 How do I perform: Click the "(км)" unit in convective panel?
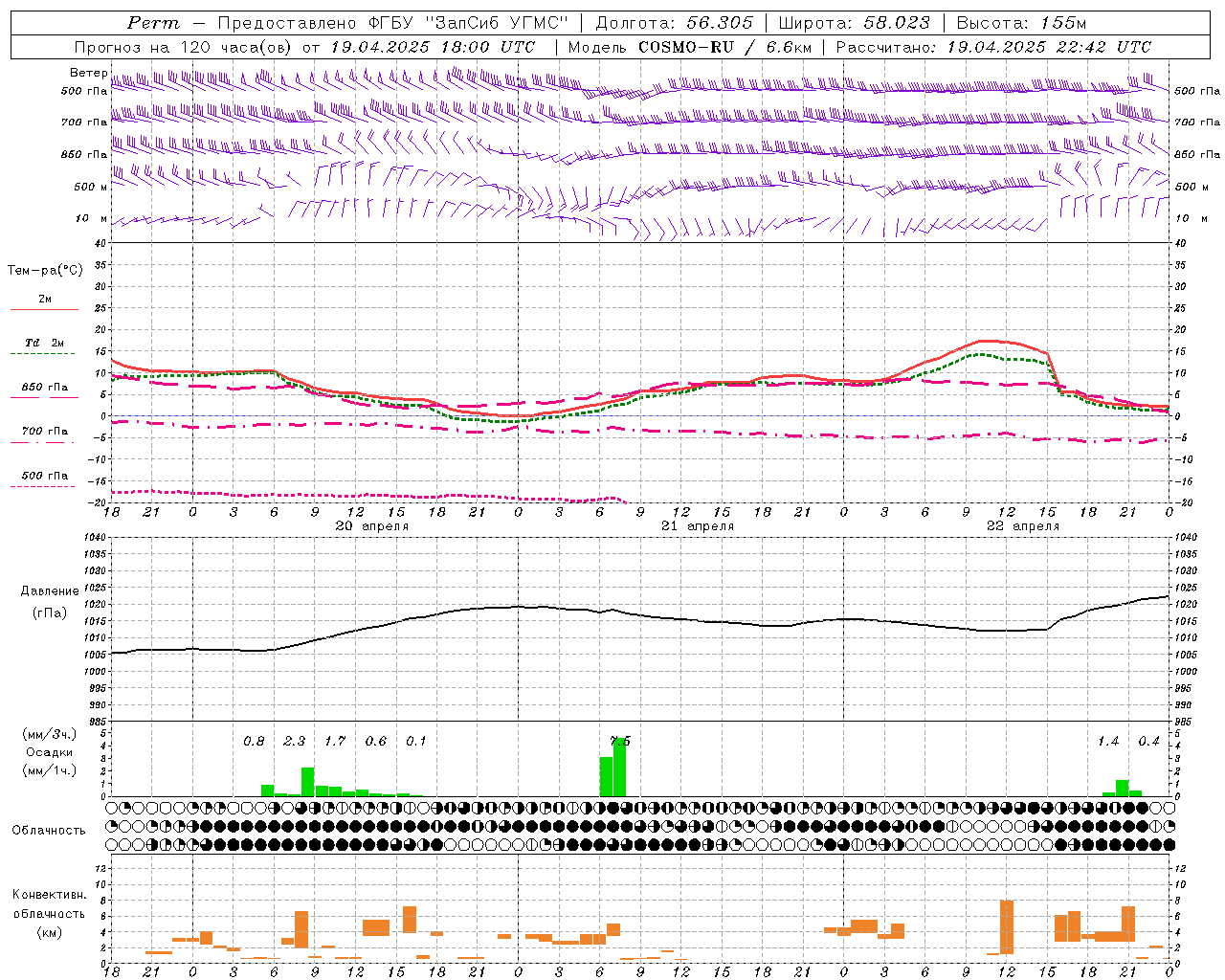(50, 932)
